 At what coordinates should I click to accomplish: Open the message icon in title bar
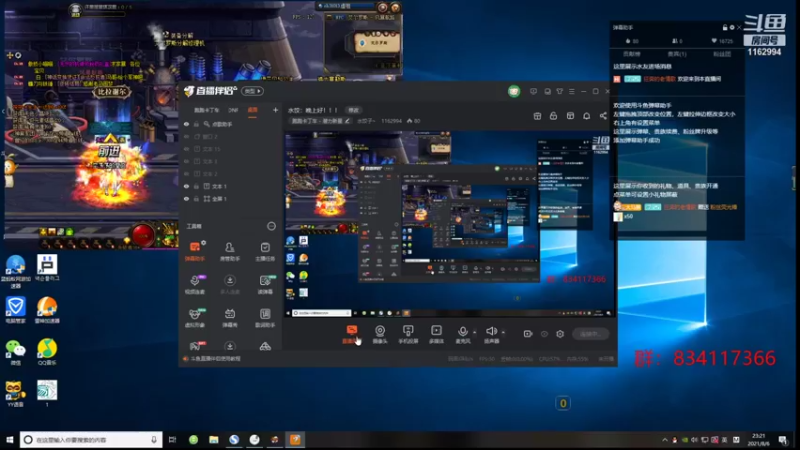coord(533,91)
